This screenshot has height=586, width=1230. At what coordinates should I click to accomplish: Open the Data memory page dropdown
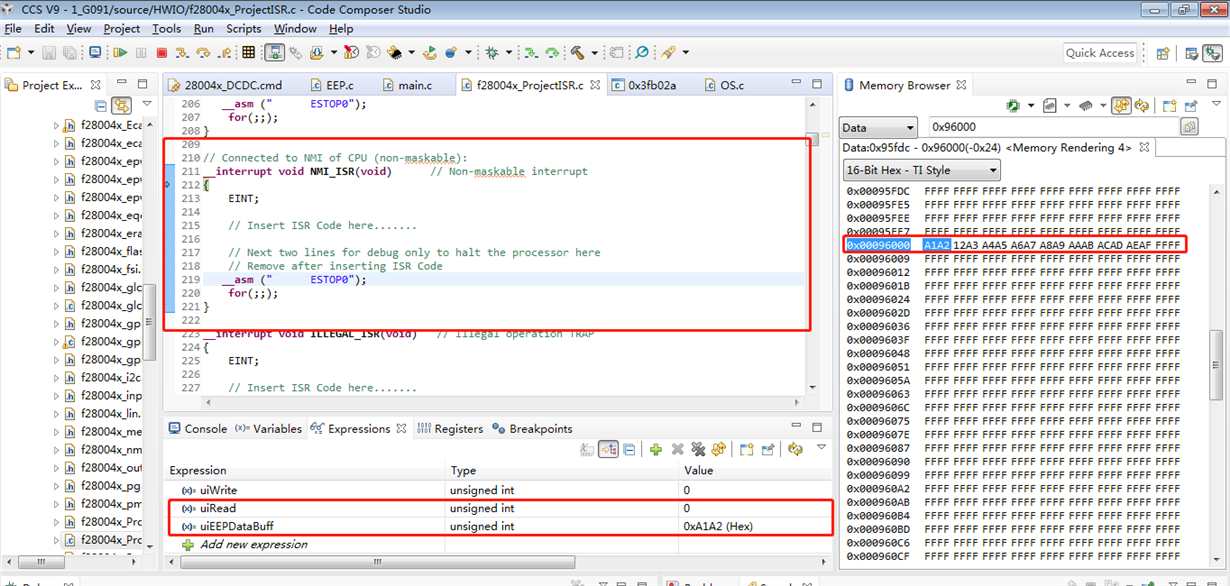coord(879,128)
